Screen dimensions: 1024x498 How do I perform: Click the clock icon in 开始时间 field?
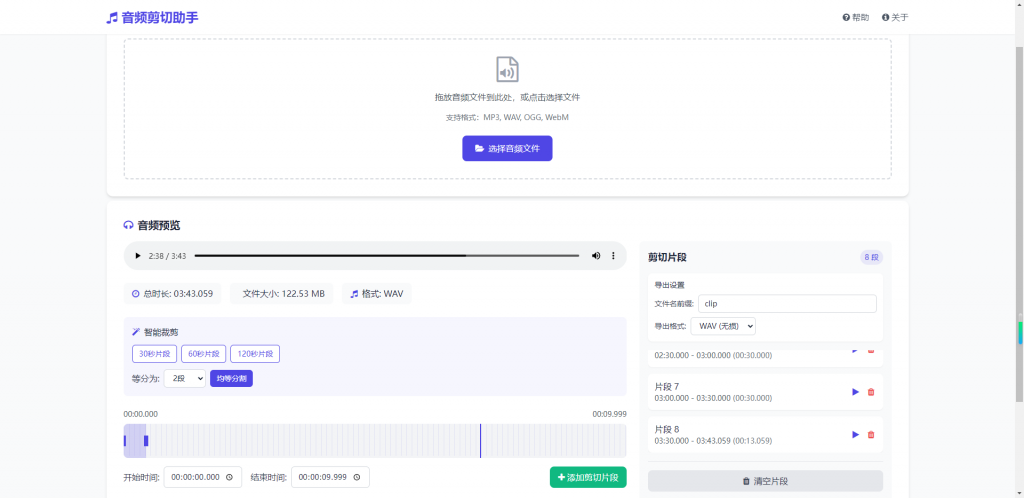click(229, 477)
